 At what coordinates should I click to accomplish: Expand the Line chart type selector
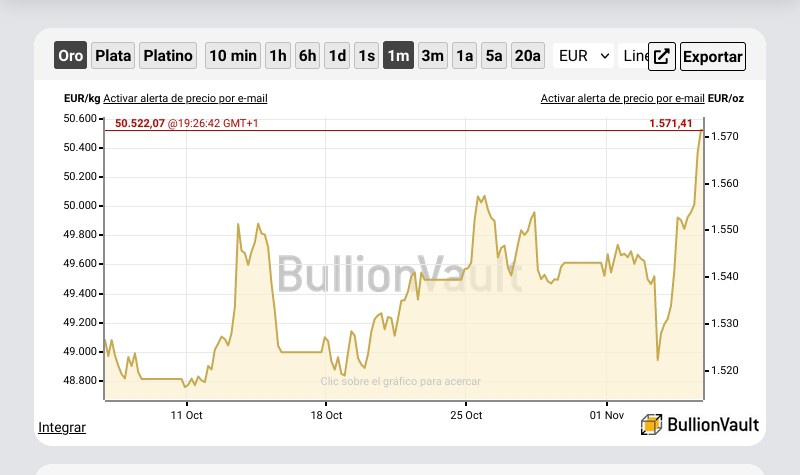coord(634,56)
